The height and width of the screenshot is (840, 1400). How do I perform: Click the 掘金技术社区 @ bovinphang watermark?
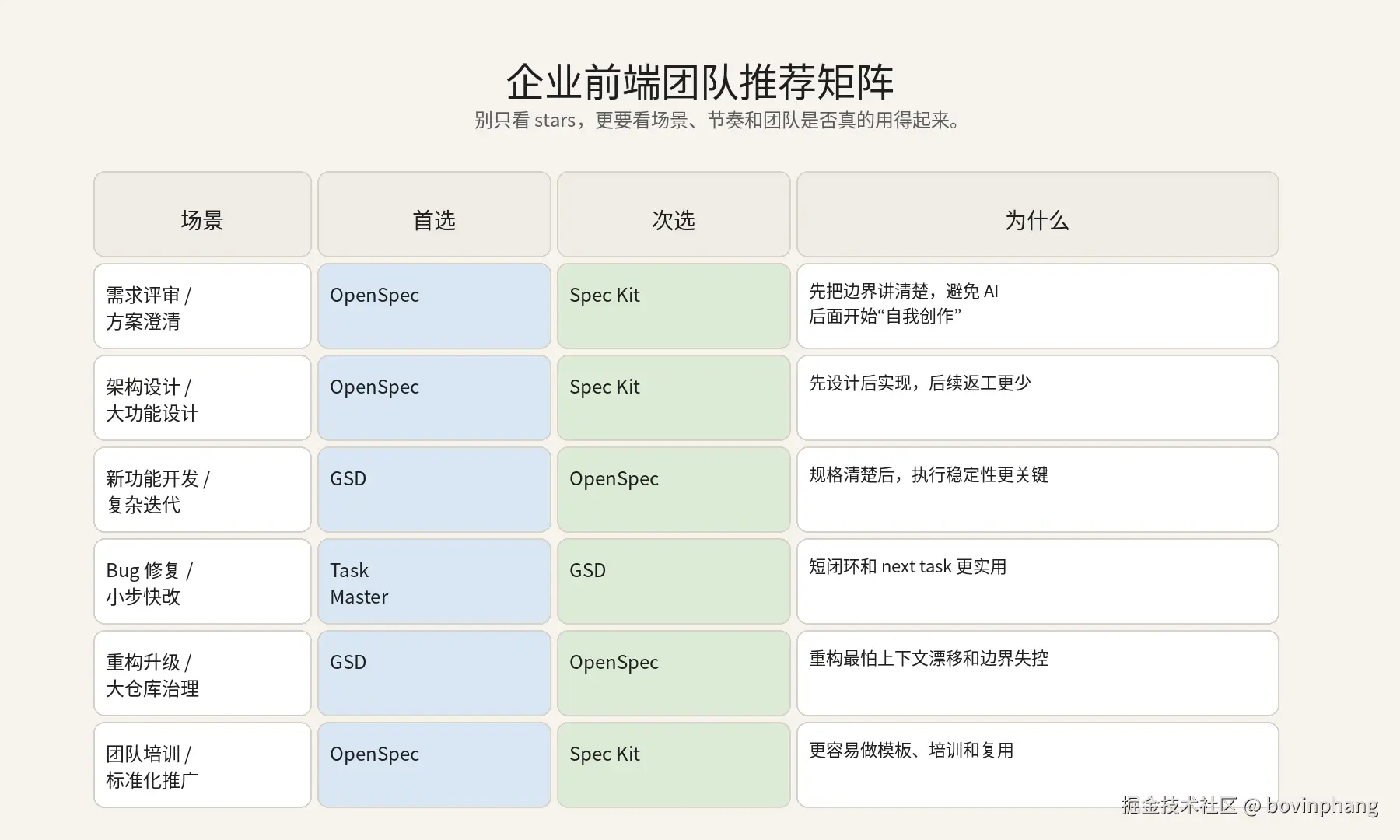point(1249,806)
